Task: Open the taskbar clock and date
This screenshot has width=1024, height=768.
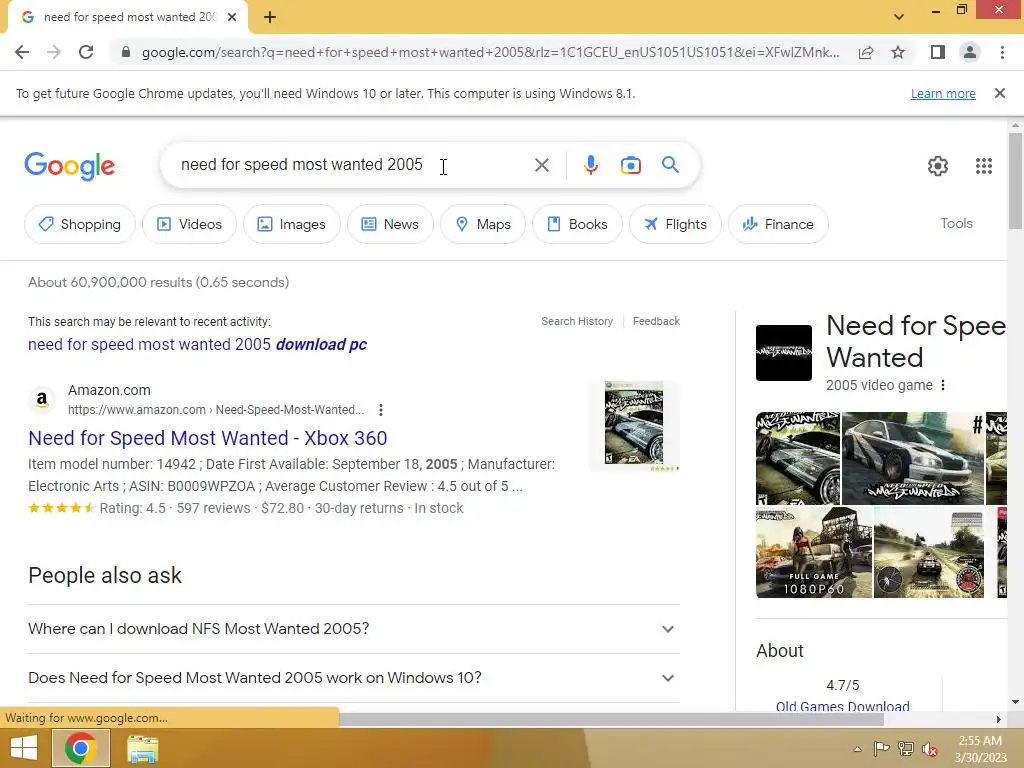Action: pyautogui.click(x=980, y=749)
